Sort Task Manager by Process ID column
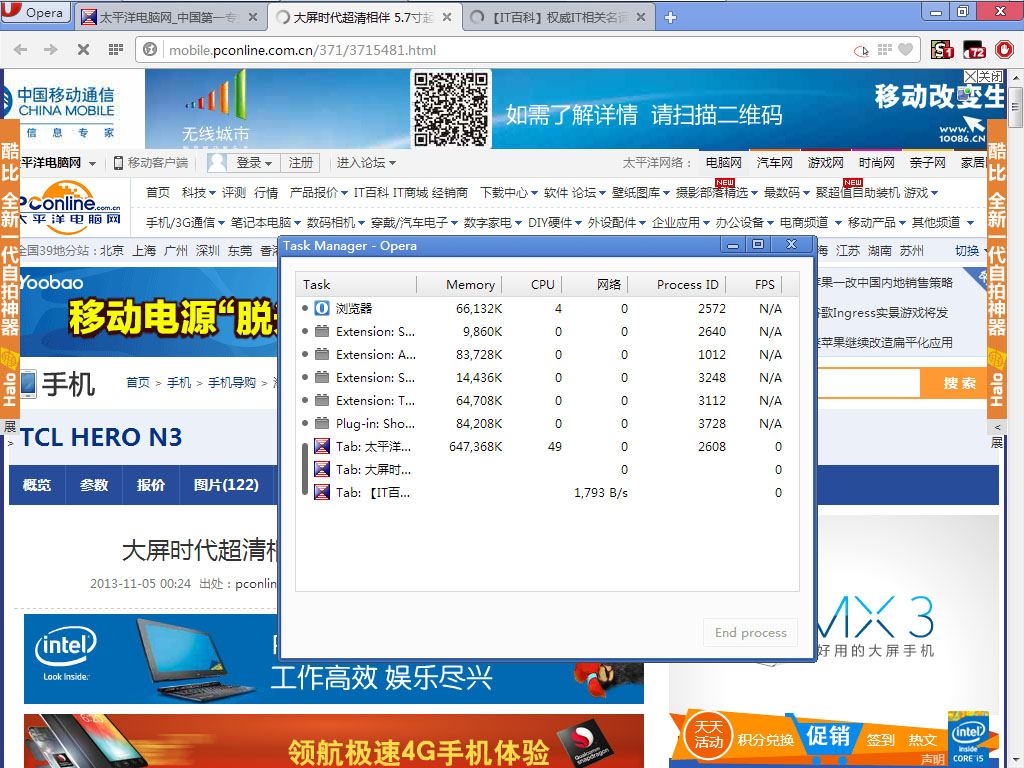1024x768 pixels. [x=677, y=285]
